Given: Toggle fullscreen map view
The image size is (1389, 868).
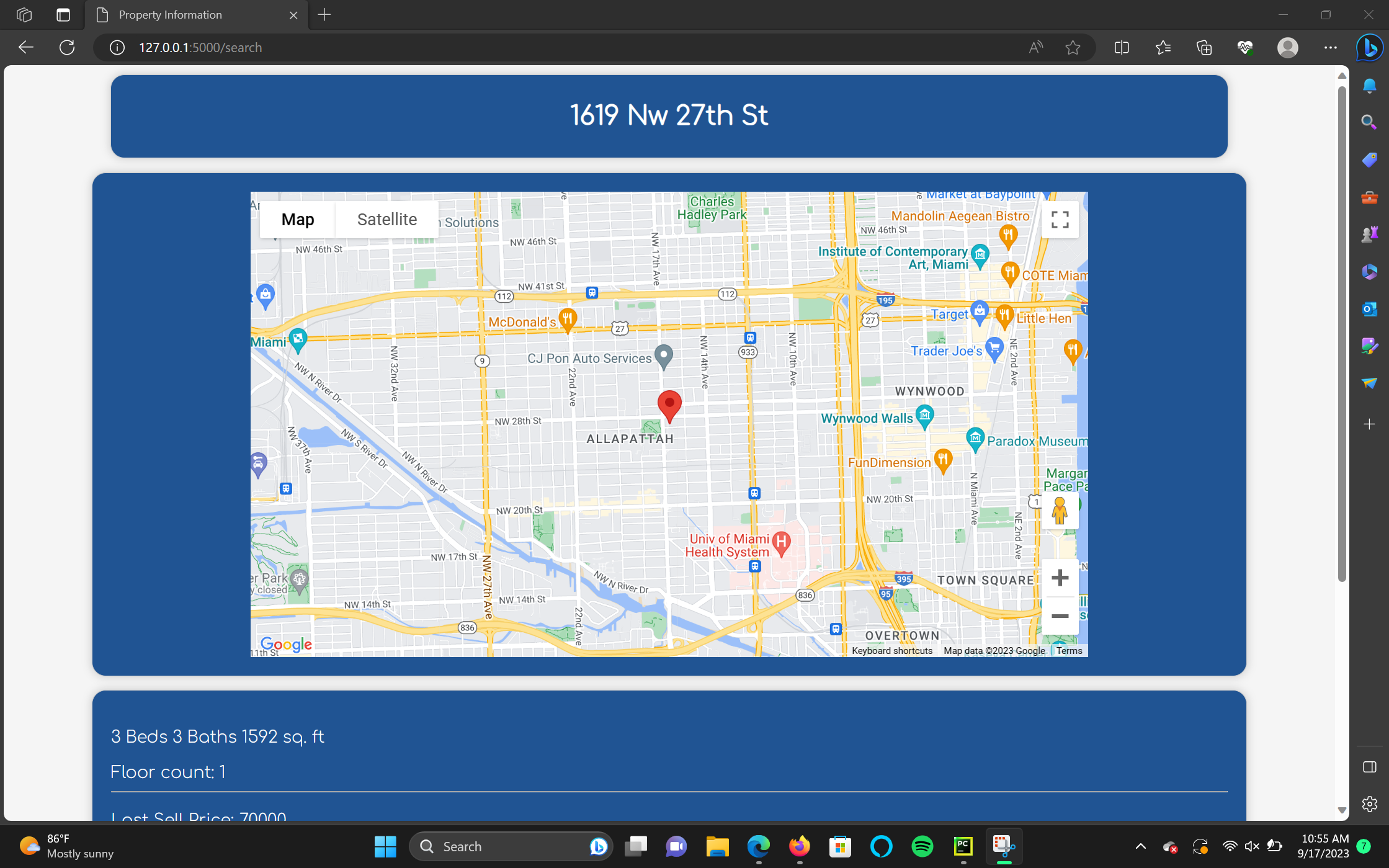Looking at the screenshot, I should coord(1060,220).
